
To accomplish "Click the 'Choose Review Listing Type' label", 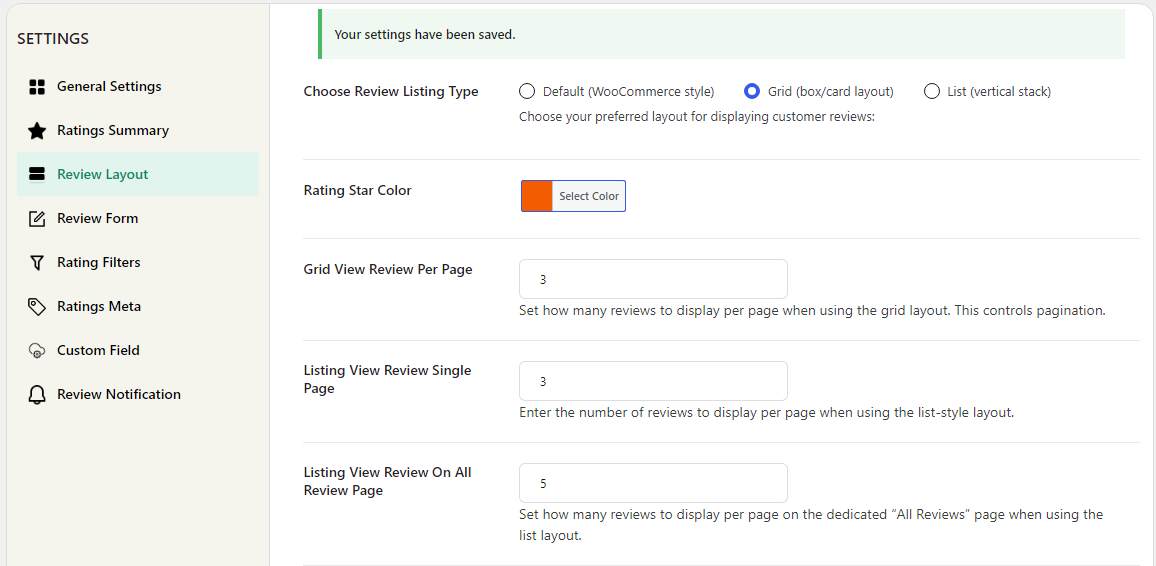I will pyautogui.click(x=391, y=91).
